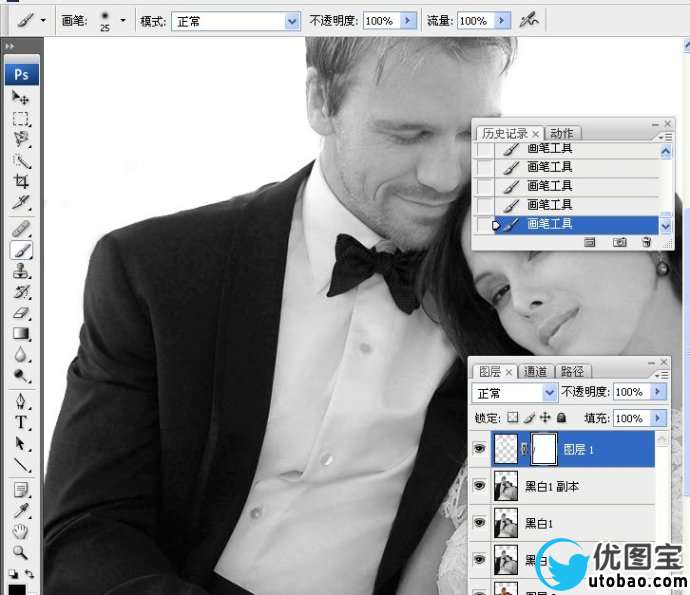Viewport: 690px width, 595px height.
Task: Select the Line tool
Action: tap(20, 464)
